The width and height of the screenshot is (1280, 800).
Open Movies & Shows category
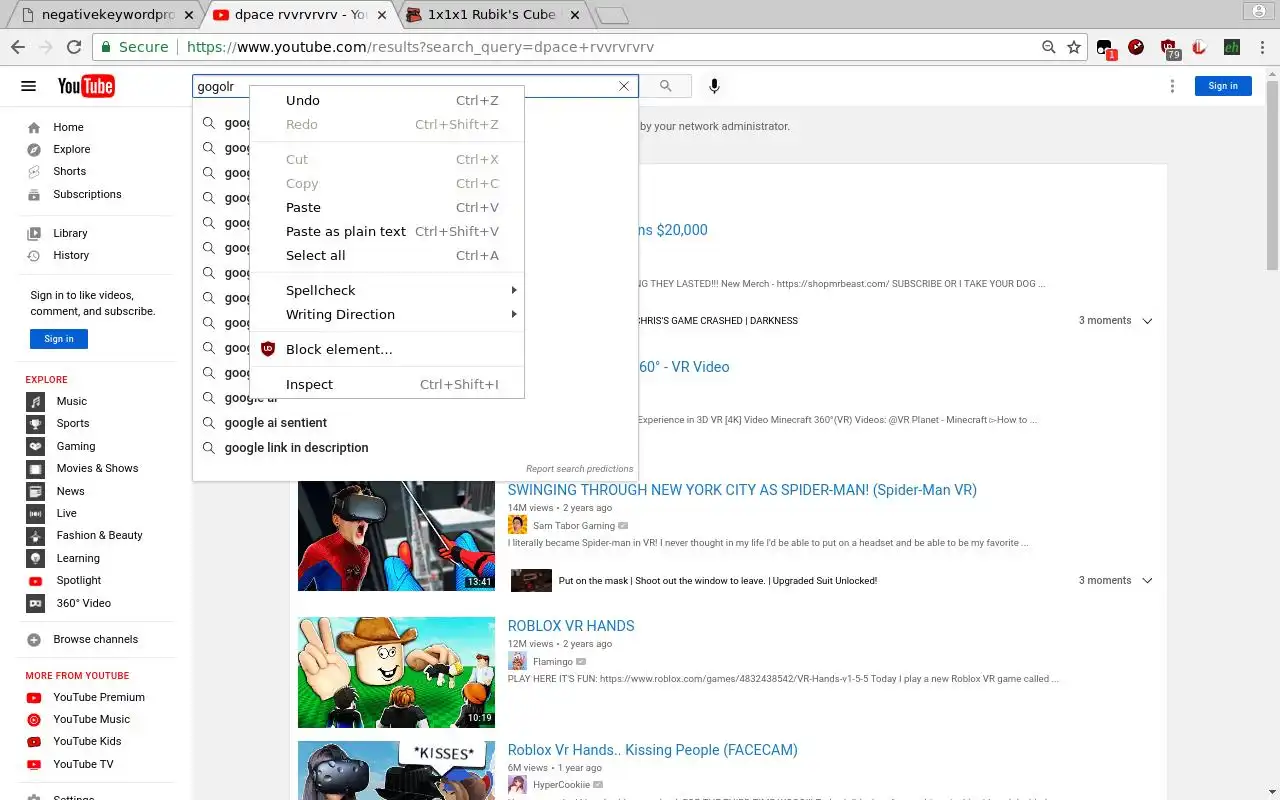pos(98,468)
